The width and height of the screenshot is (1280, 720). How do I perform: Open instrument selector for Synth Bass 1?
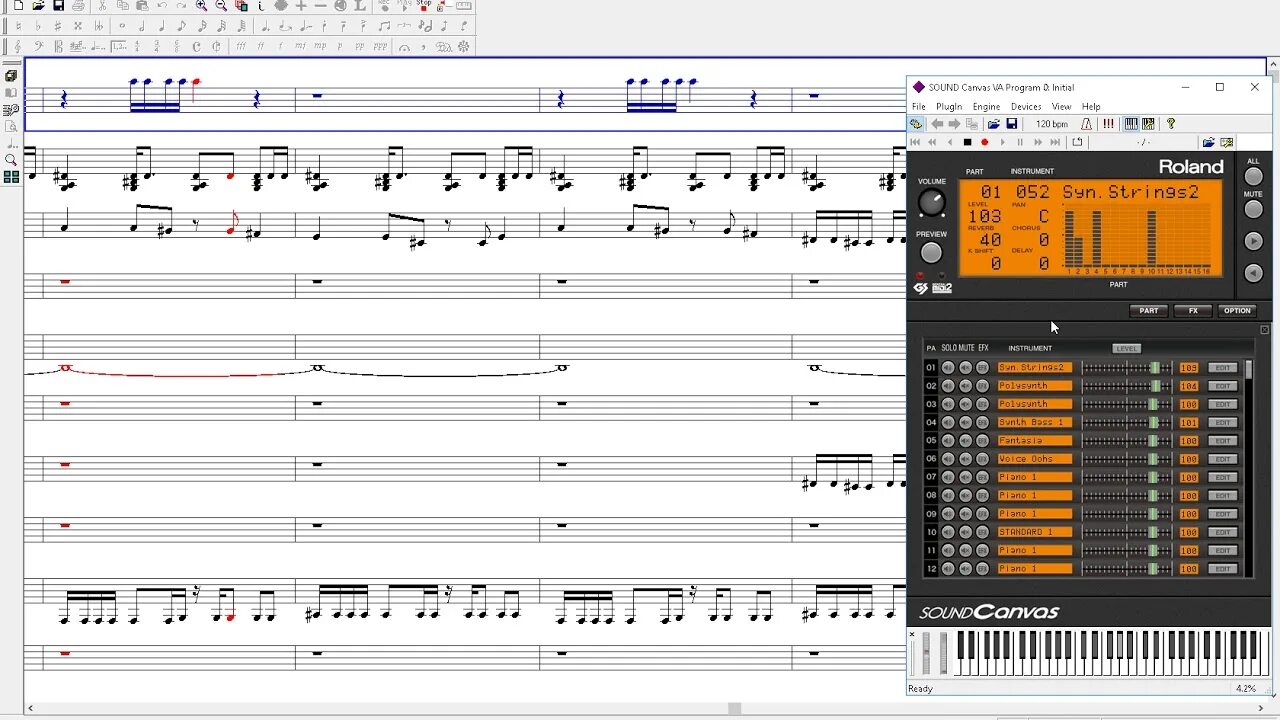coord(1035,422)
